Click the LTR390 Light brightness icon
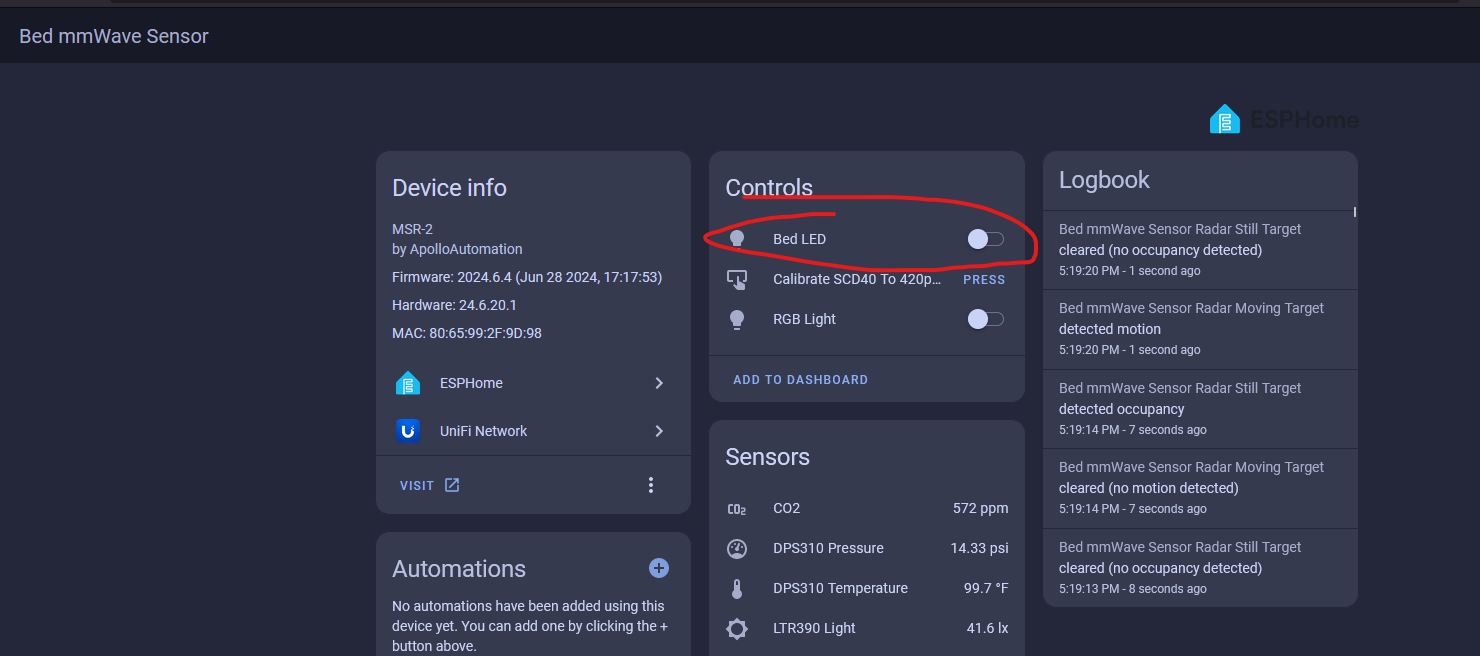This screenshot has height=656, width=1480. [x=737, y=628]
